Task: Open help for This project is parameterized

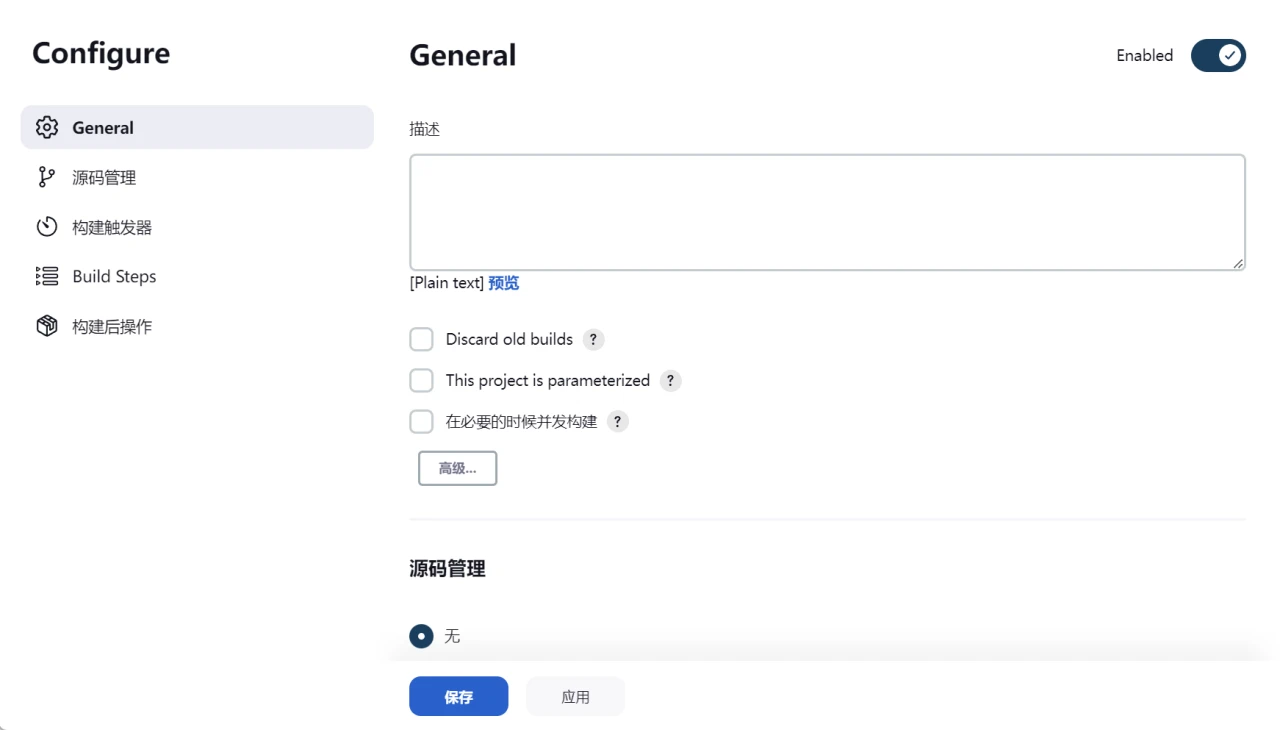Action: pyautogui.click(x=670, y=381)
